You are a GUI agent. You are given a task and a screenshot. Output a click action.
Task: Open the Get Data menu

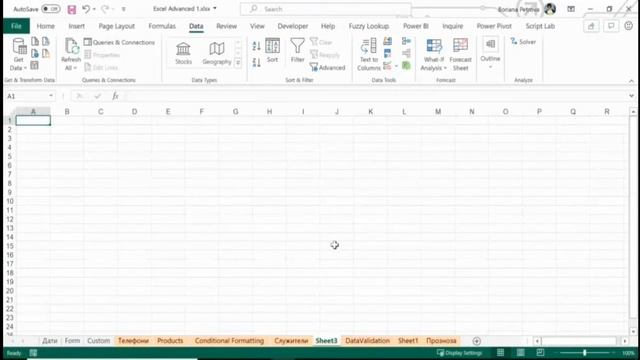[19, 54]
